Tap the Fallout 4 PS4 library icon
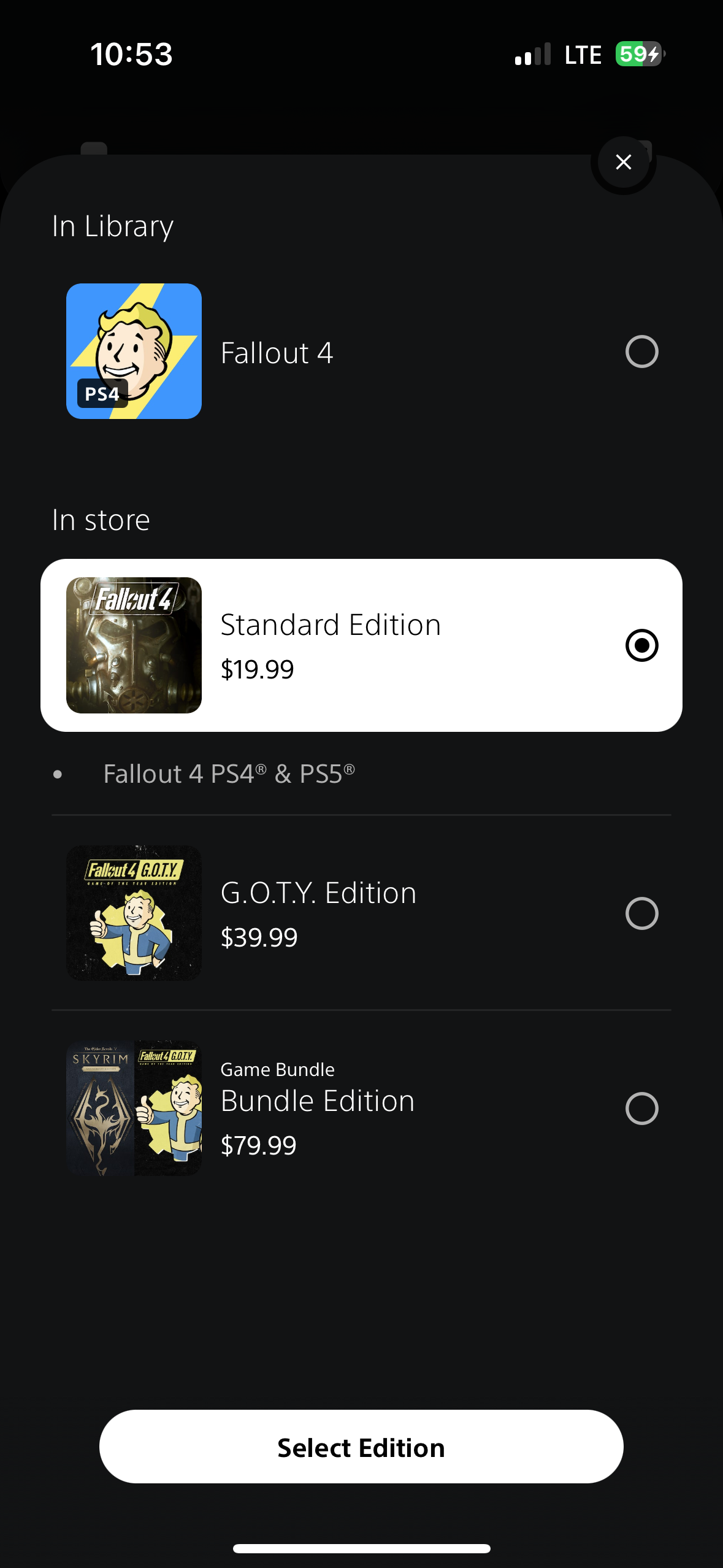 coord(134,352)
